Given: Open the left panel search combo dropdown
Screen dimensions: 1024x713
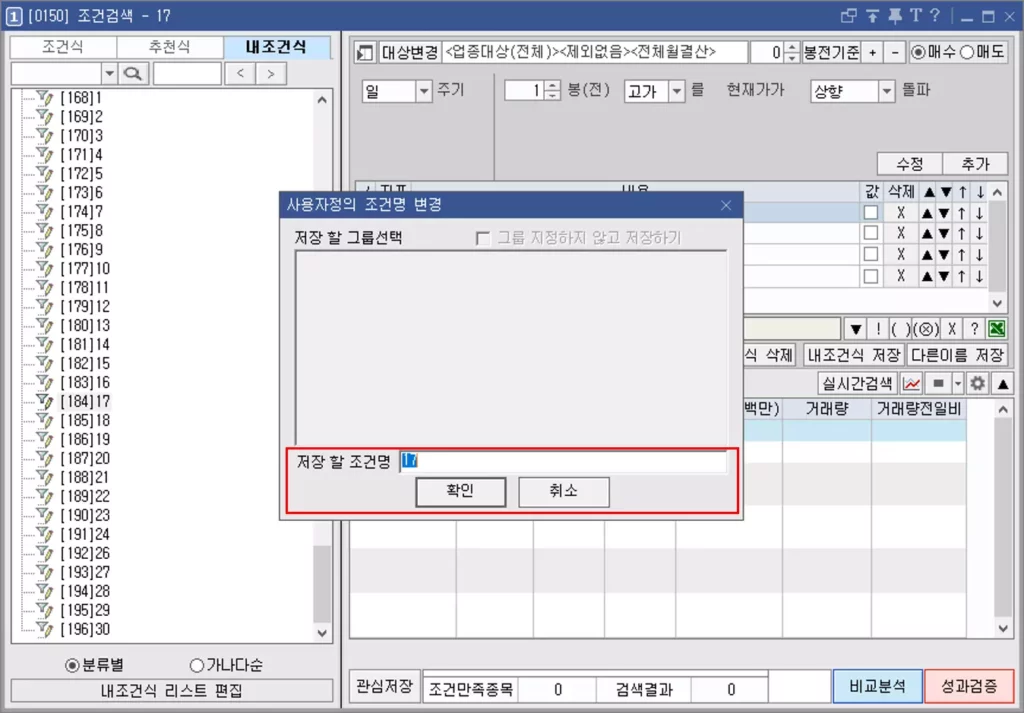Looking at the screenshot, I should 109,74.
